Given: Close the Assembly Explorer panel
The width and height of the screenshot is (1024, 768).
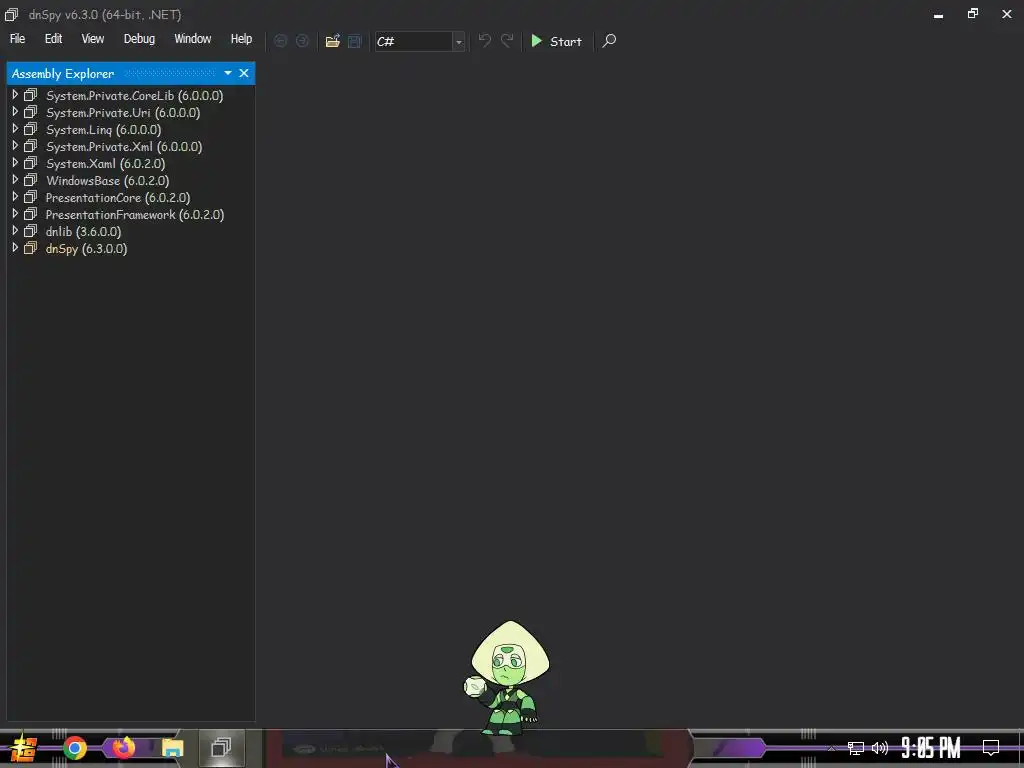Looking at the screenshot, I should (244, 73).
